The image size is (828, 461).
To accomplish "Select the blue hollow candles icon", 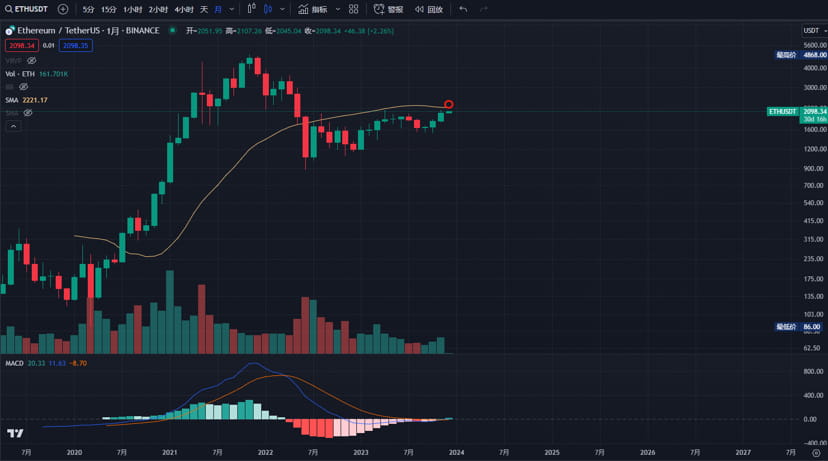I will (x=268, y=9).
